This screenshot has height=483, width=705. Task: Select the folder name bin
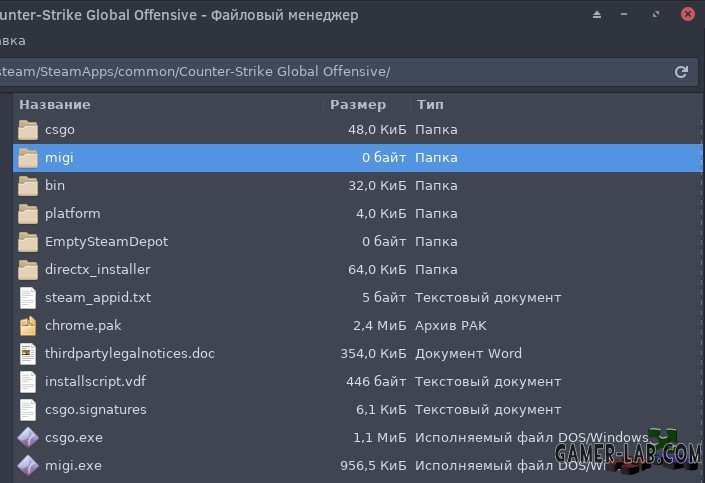coord(55,186)
